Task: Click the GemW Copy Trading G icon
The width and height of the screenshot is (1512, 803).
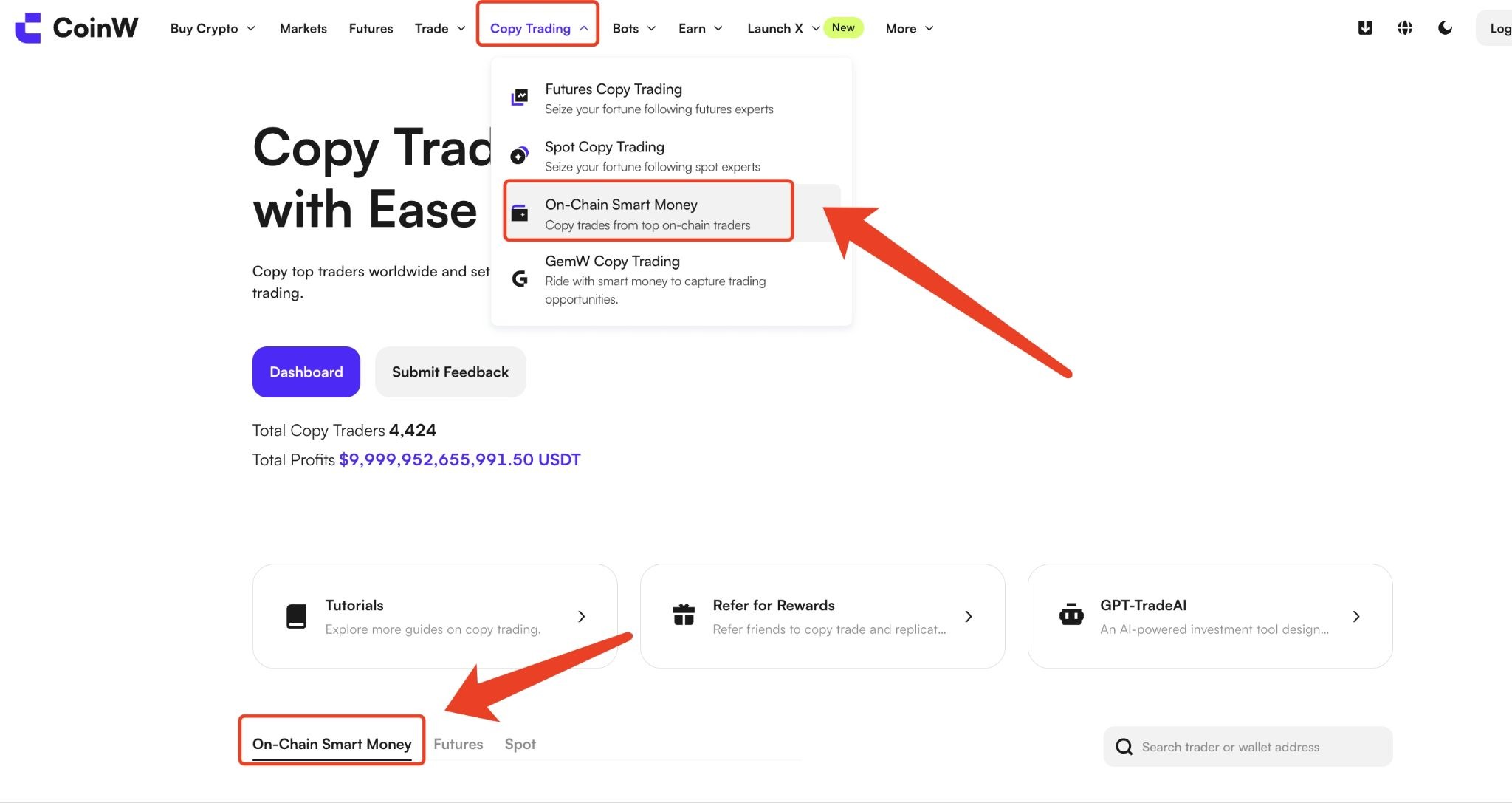Action: click(x=520, y=279)
